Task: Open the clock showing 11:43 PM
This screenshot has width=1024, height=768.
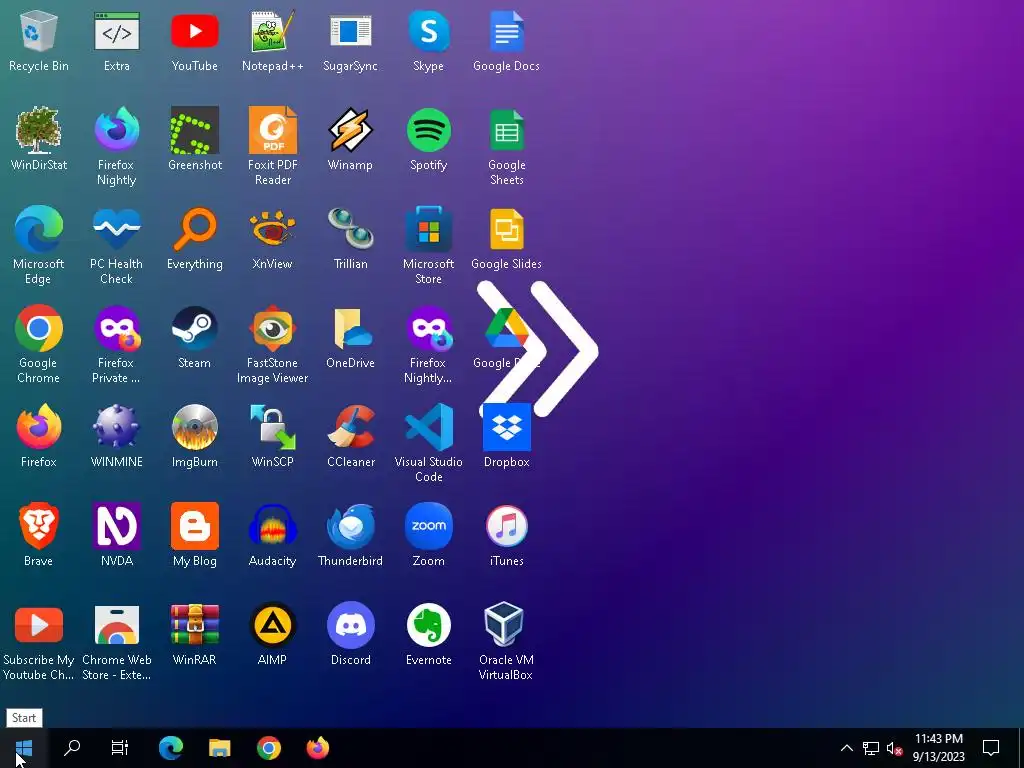Action: click(x=938, y=748)
